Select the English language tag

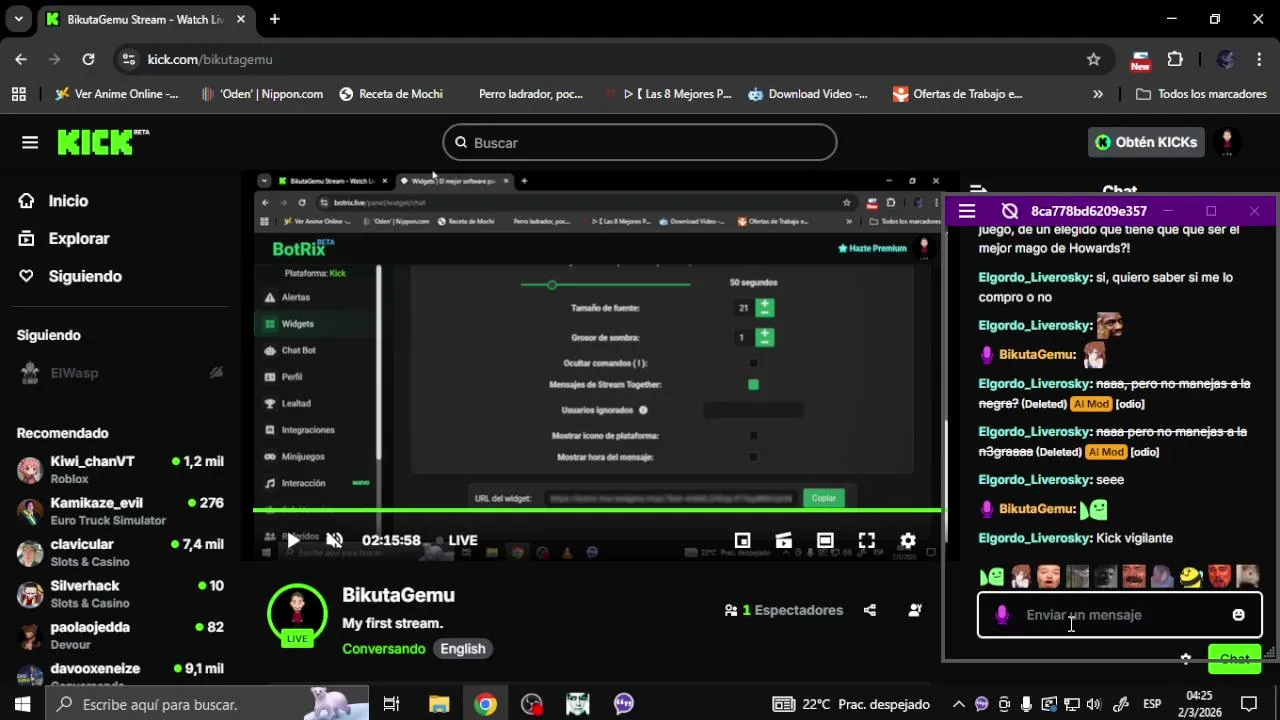click(463, 649)
